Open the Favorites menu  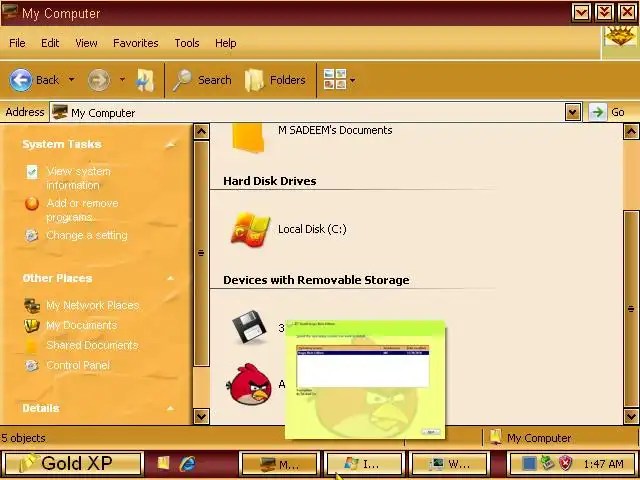click(136, 43)
